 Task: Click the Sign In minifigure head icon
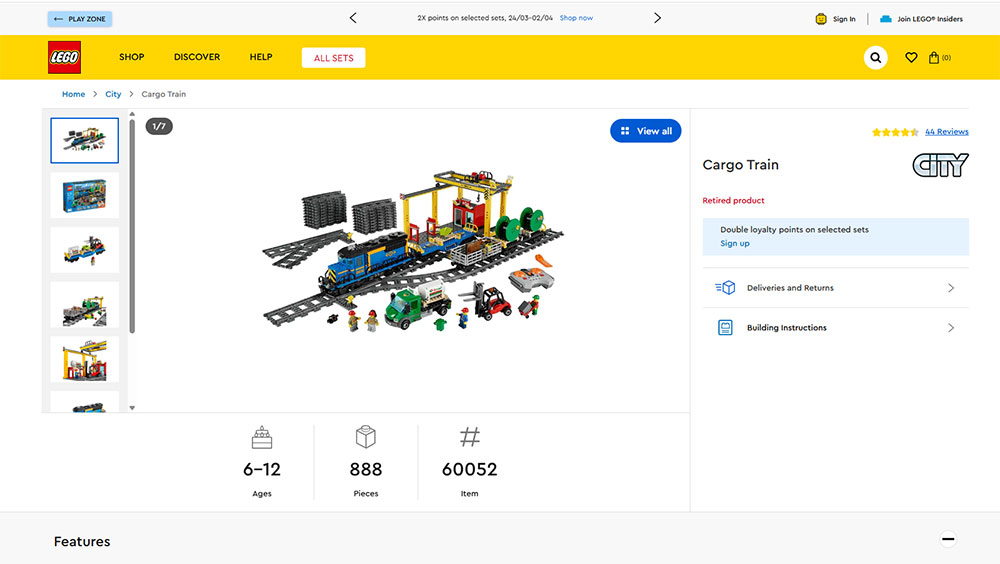pos(821,19)
